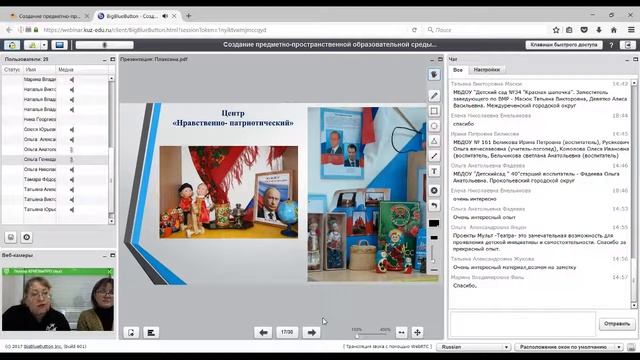Switch to the Все chat tab
The width and height of the screenshot is (640, 360).
click(x=458, y=70)
